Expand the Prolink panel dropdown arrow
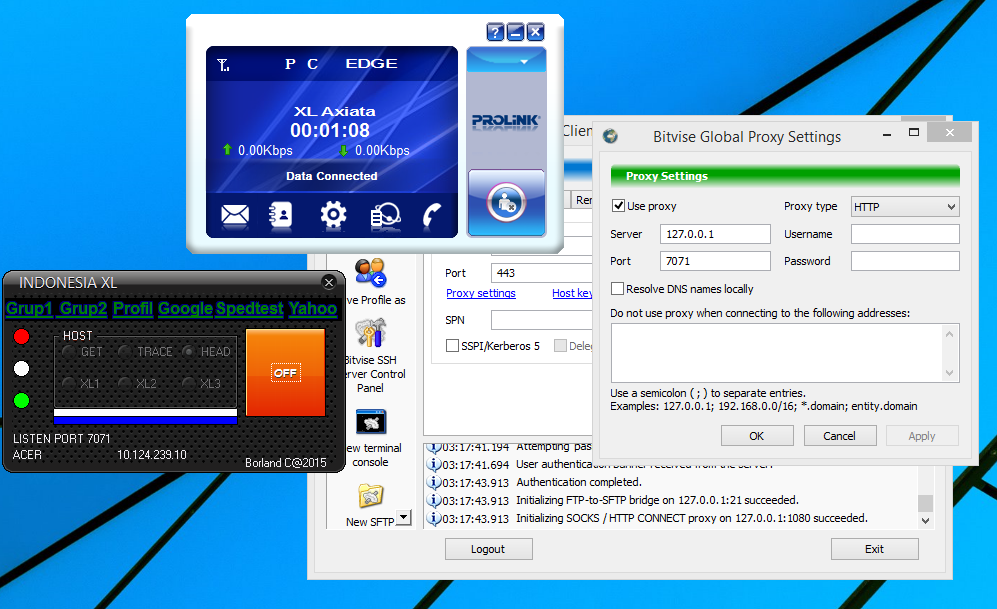The width and height of the screenshot is (997, 609). click(x=524, y=62)
